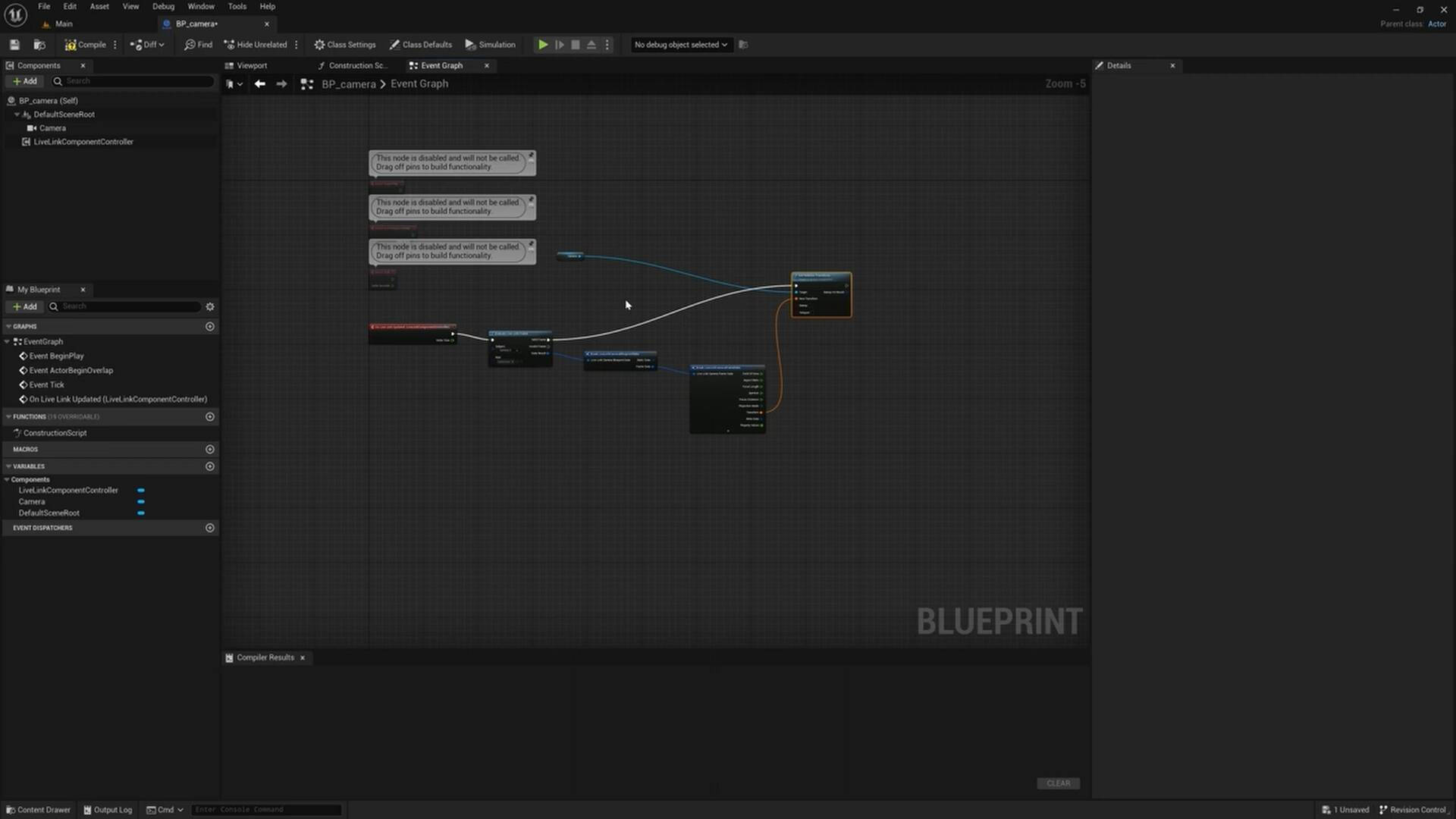Open Class Settings
The width and height of the screenshot is (1456, 819).
tap(345, 45)
